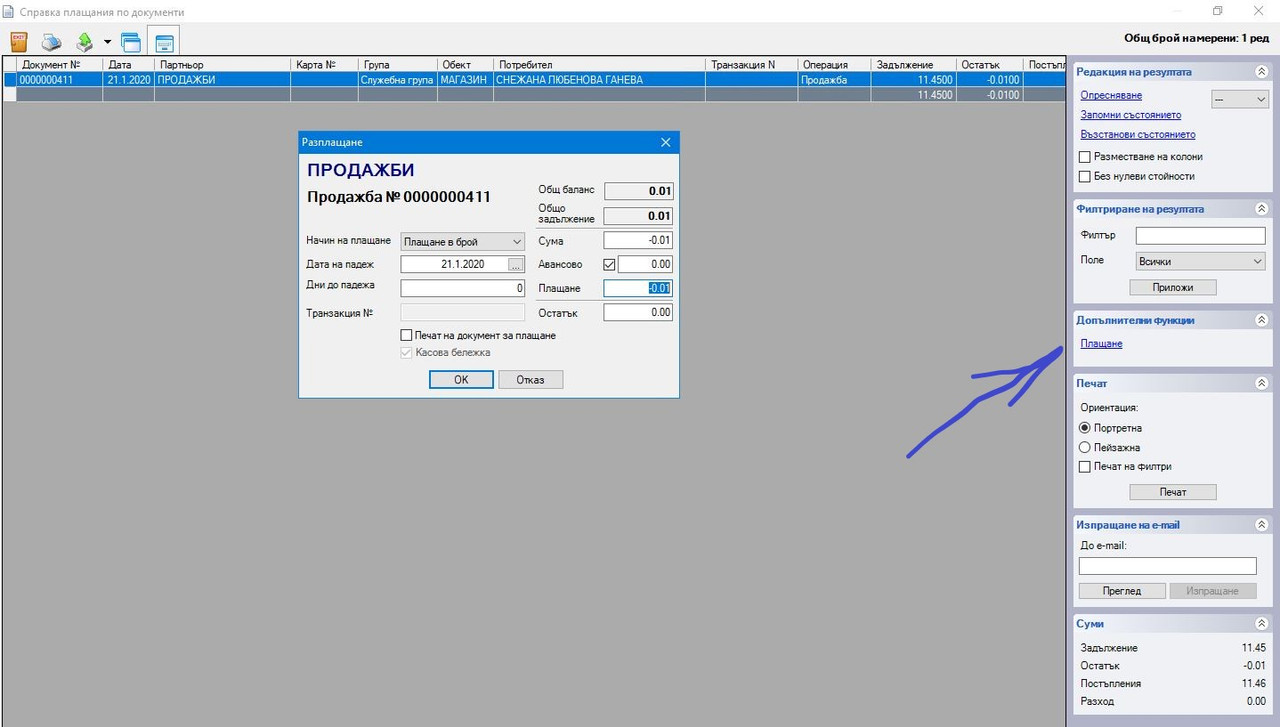The image size is (1280, 727).
Task: Click the dialog window toolbar icon
Action: (164, 42)
